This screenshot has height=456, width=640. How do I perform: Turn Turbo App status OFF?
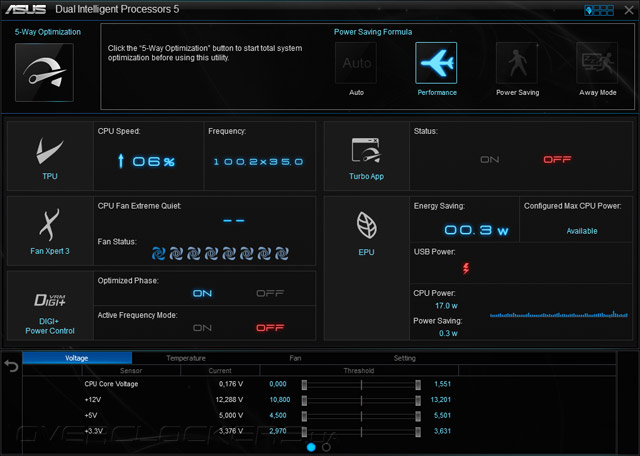(557, 160)
